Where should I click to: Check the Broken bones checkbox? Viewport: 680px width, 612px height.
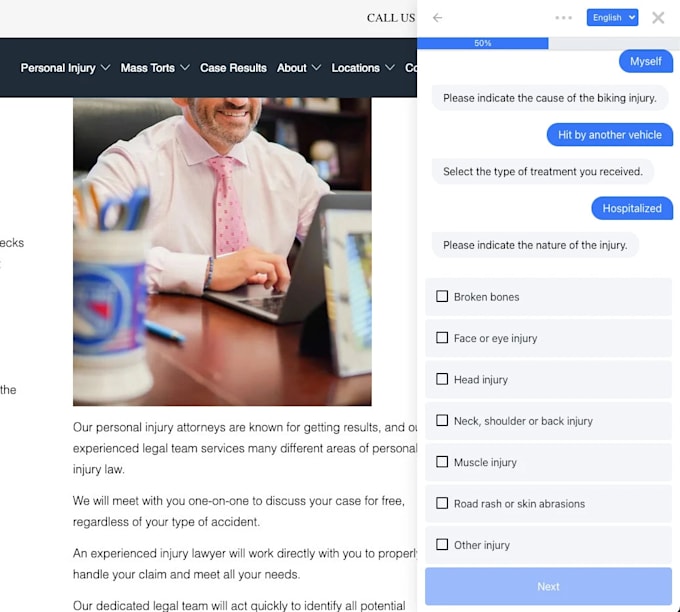pos(442,296)
